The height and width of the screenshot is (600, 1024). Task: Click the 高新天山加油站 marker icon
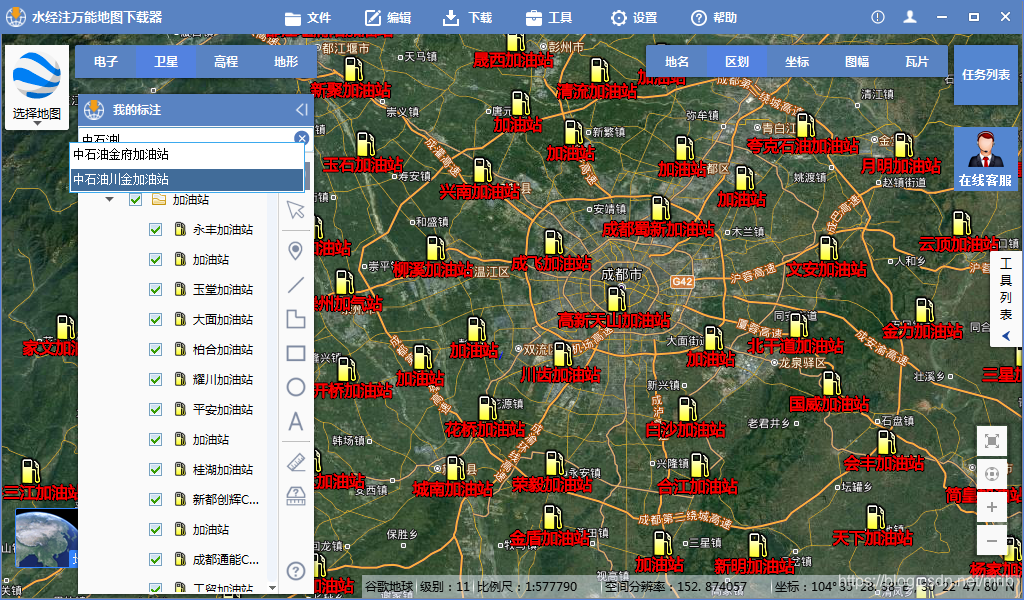click(x=616, y=300)
